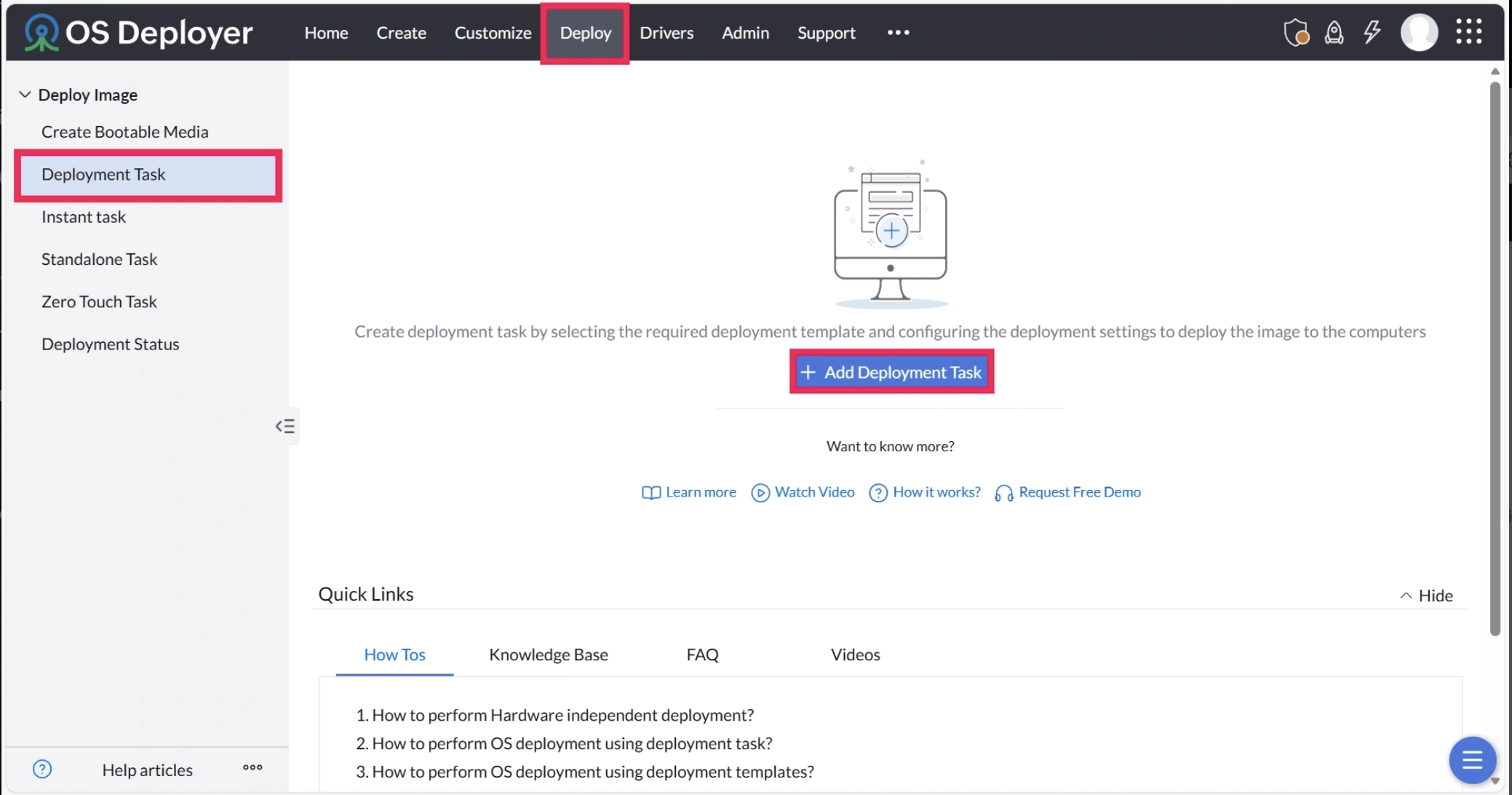Open the Customize menu
Viewport: 1512px width, 795px height.
pos(493,33)
